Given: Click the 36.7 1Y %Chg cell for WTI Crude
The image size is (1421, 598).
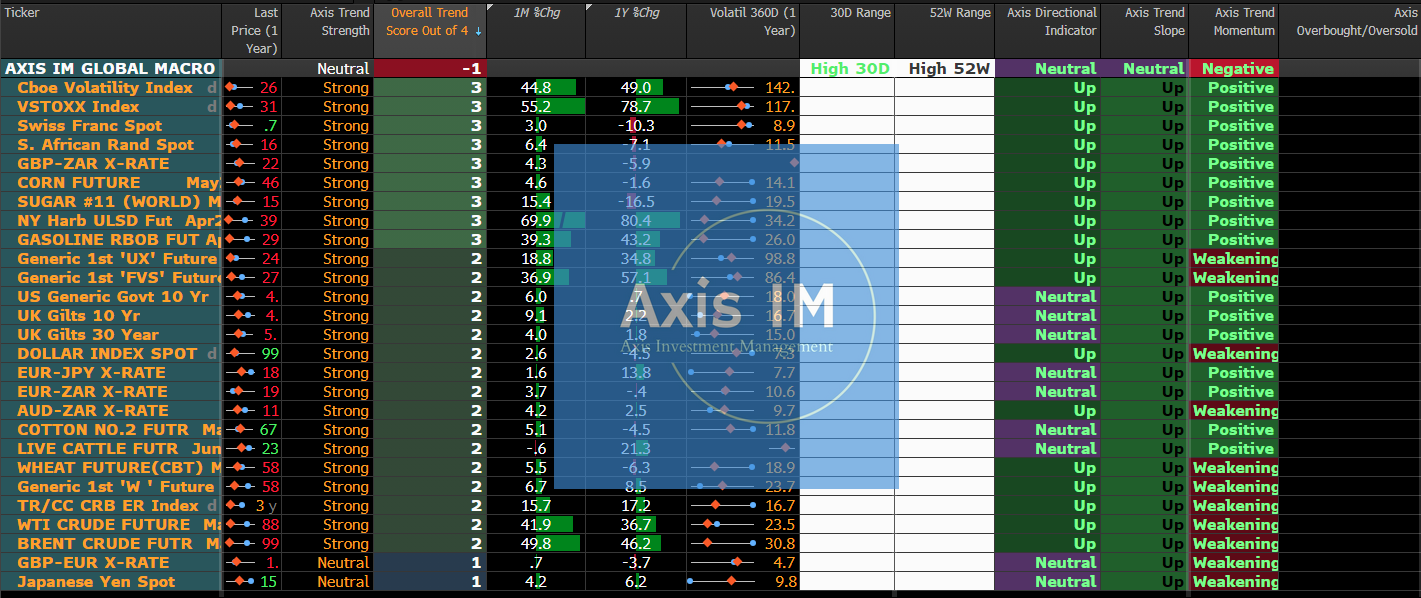Looking at the screenshot, I should pyautogui.click(x=636, y=525).
